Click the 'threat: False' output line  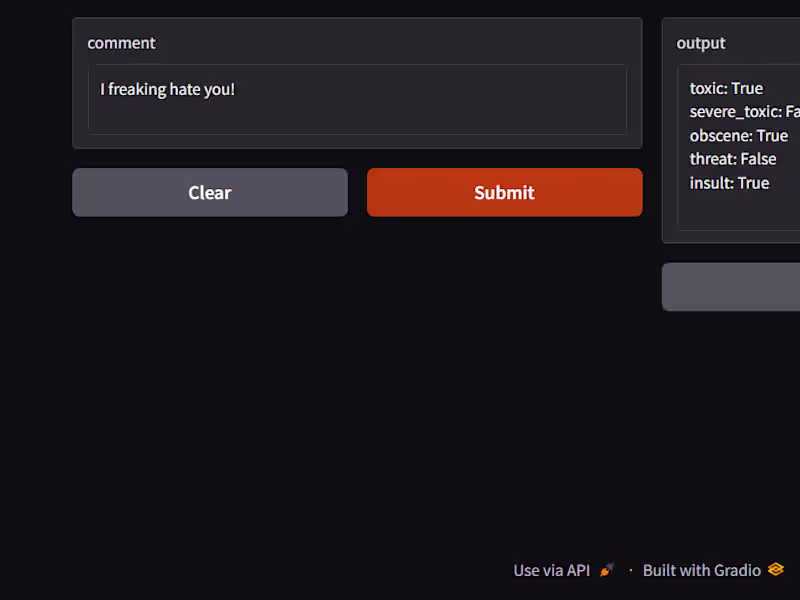tap(732, 159)
